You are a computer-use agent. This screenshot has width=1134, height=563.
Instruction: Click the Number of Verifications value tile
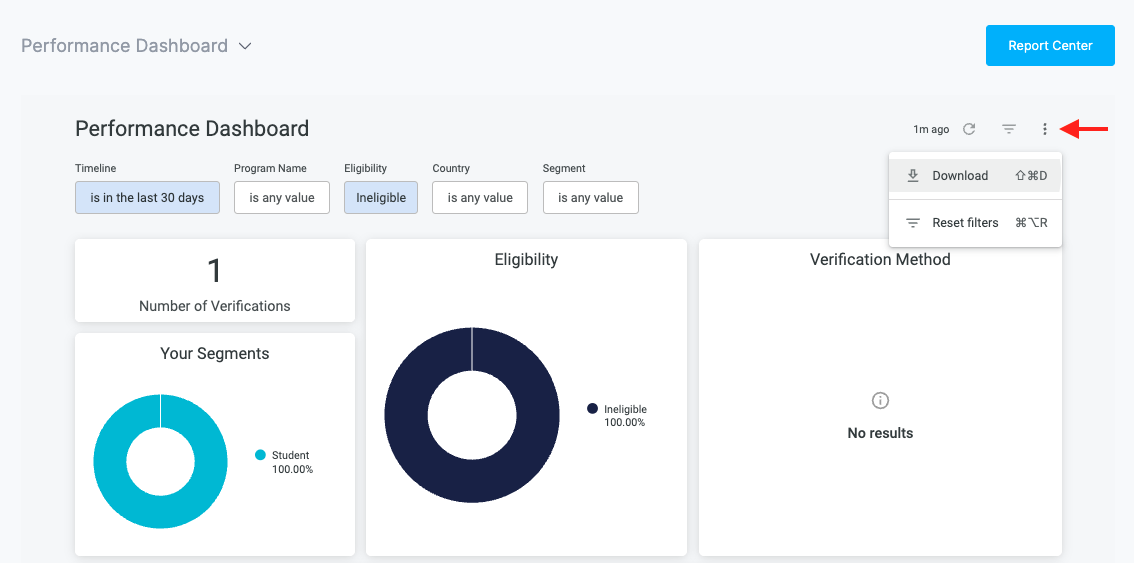pyautogui.click(x=215, y=281)
